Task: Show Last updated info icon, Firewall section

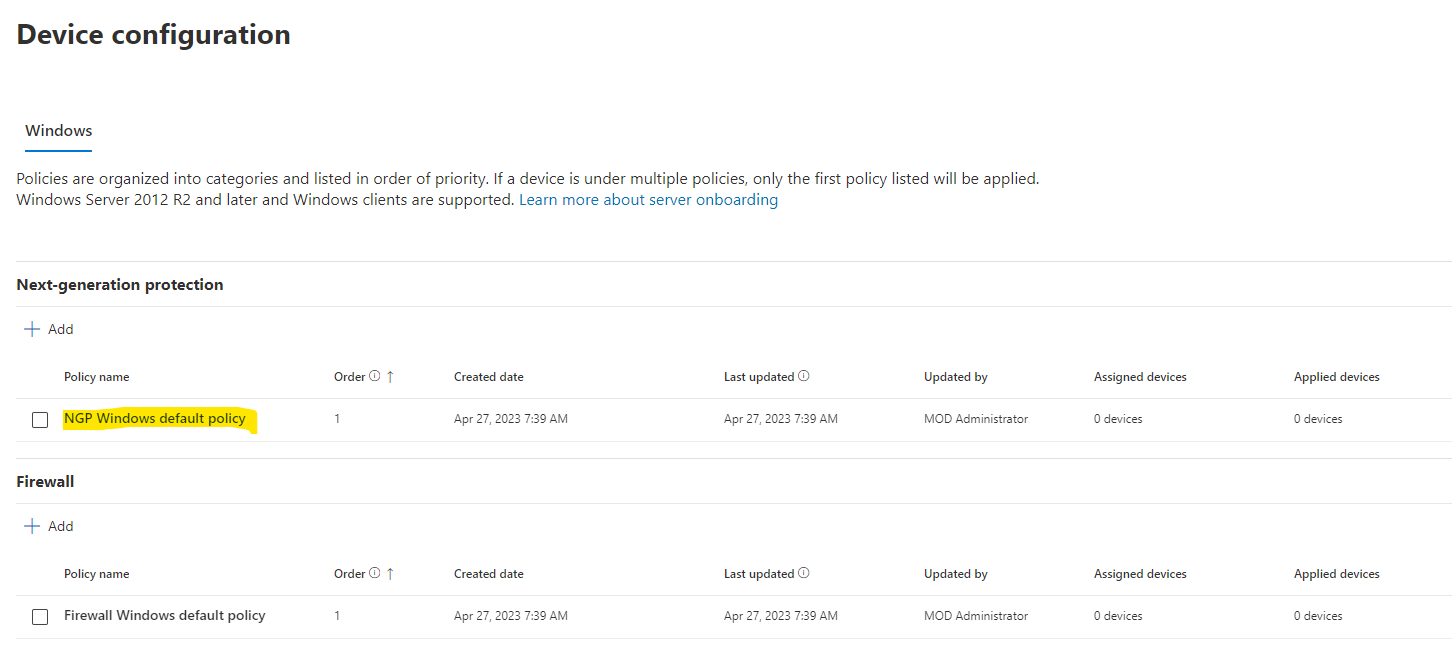Action: (x=804, y=574)
